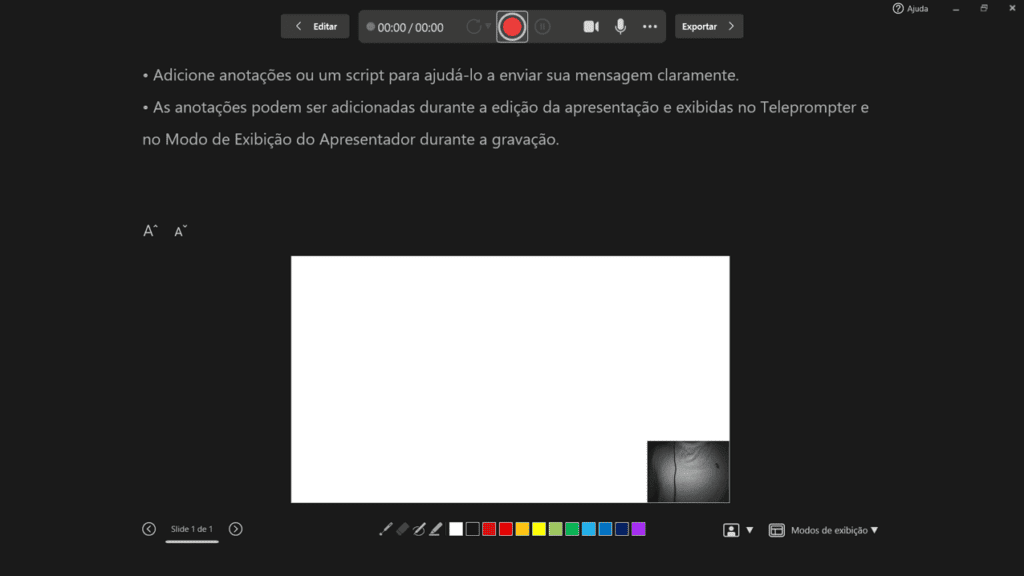Restore down the recording window
Image resolution: width=1024 pixels, height=576 pixels.
click(984, 8)
